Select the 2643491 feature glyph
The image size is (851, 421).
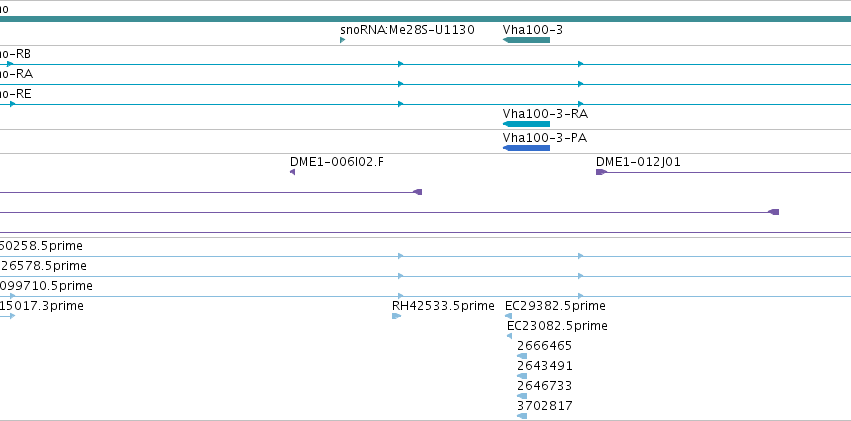tap(522, 376)
